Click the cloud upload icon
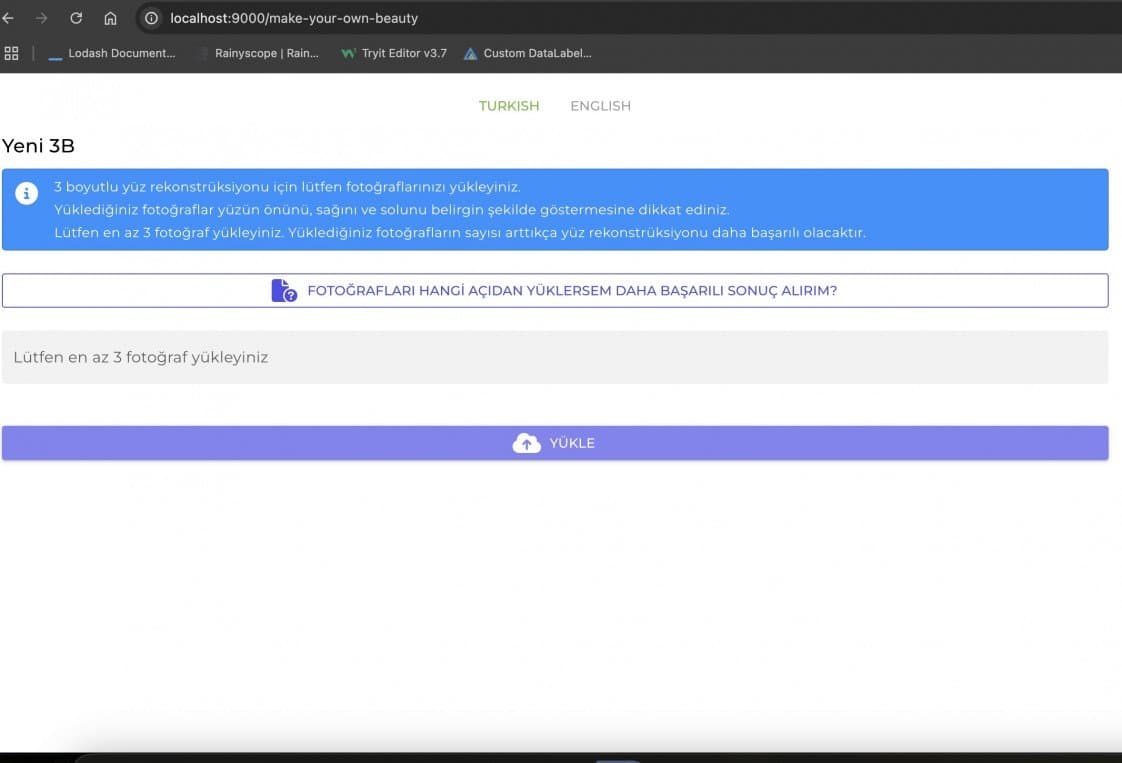 tap(527, 443)
